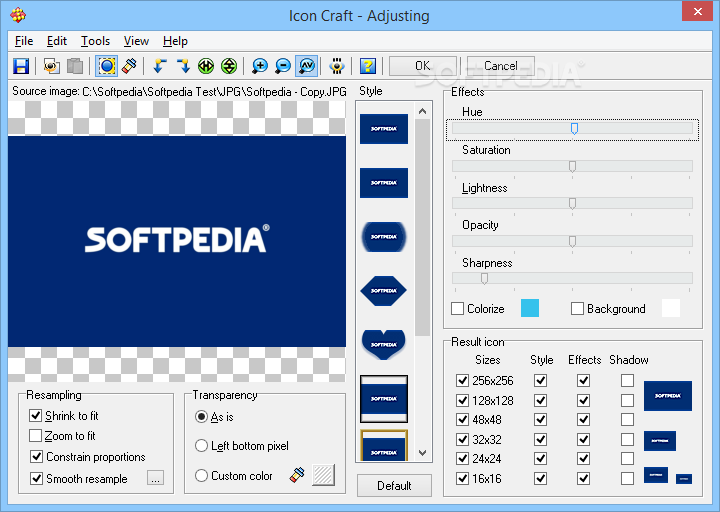This screenshot has height=512, width=720.
Task: Uncheck the 32x32 size checkbox
Action: point(462,439)
